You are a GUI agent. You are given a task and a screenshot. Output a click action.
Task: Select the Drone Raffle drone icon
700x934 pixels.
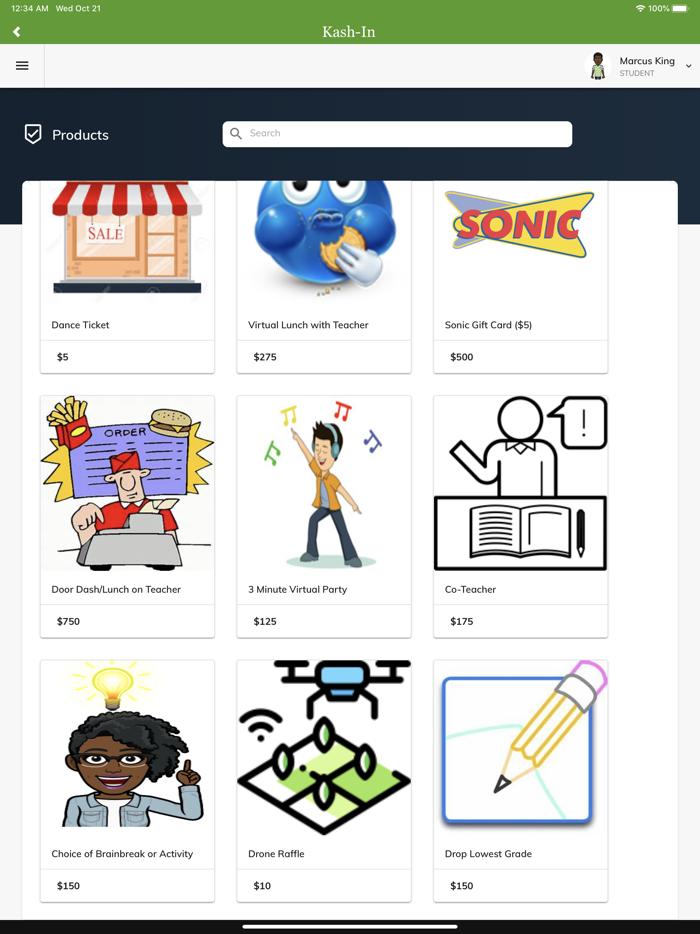click(324, 748)
